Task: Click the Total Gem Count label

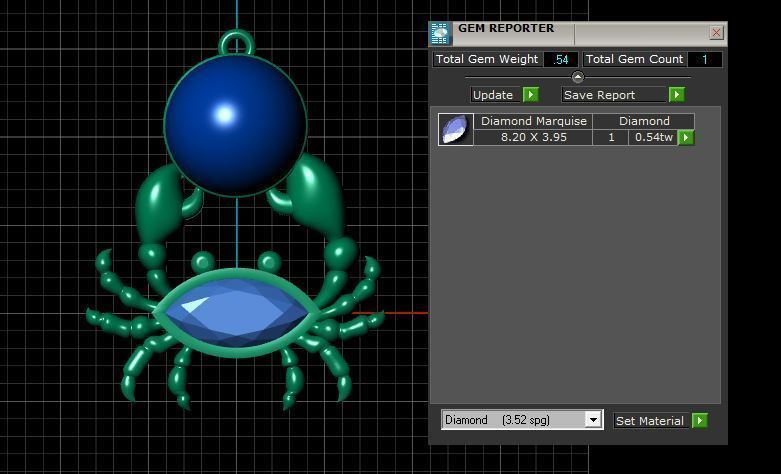Action: tap(634, 59)
